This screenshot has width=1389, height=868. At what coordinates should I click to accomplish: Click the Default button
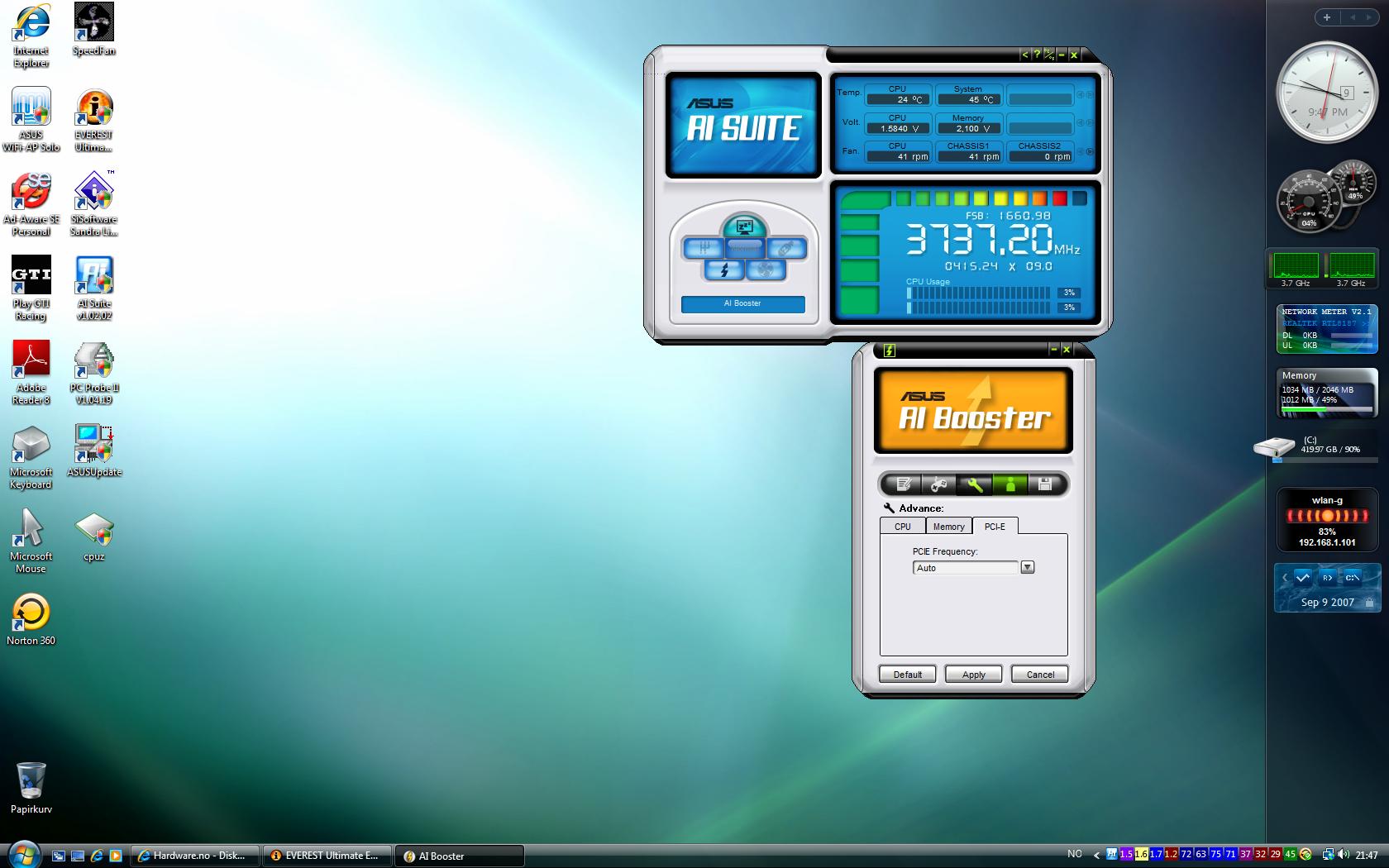(x=908, y=675)
